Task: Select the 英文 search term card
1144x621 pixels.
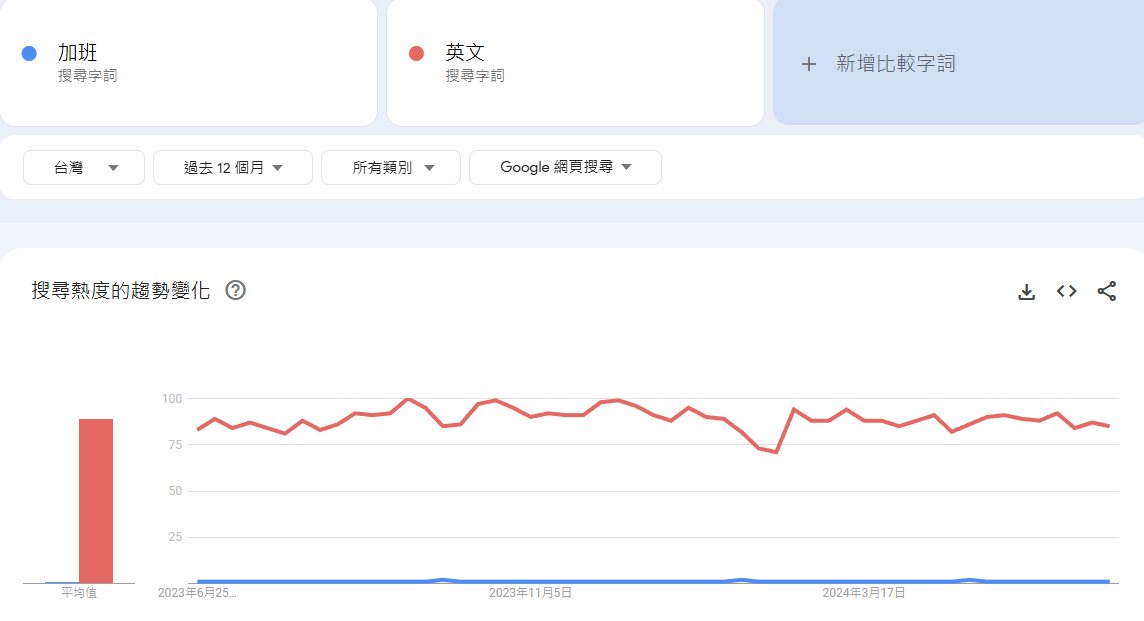Action: 576,63
